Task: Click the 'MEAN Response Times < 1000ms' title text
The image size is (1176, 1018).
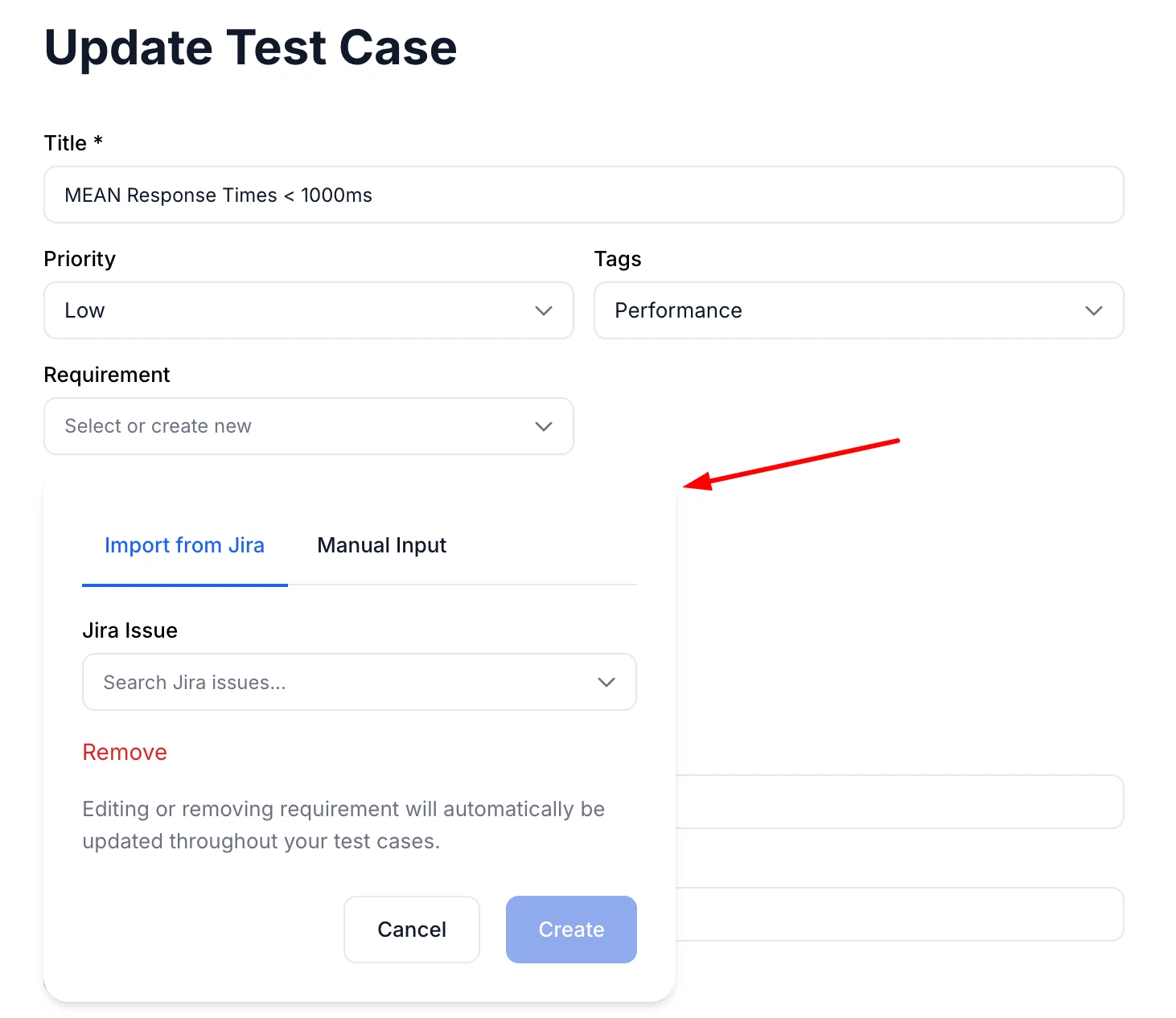Action: [218, 195]
